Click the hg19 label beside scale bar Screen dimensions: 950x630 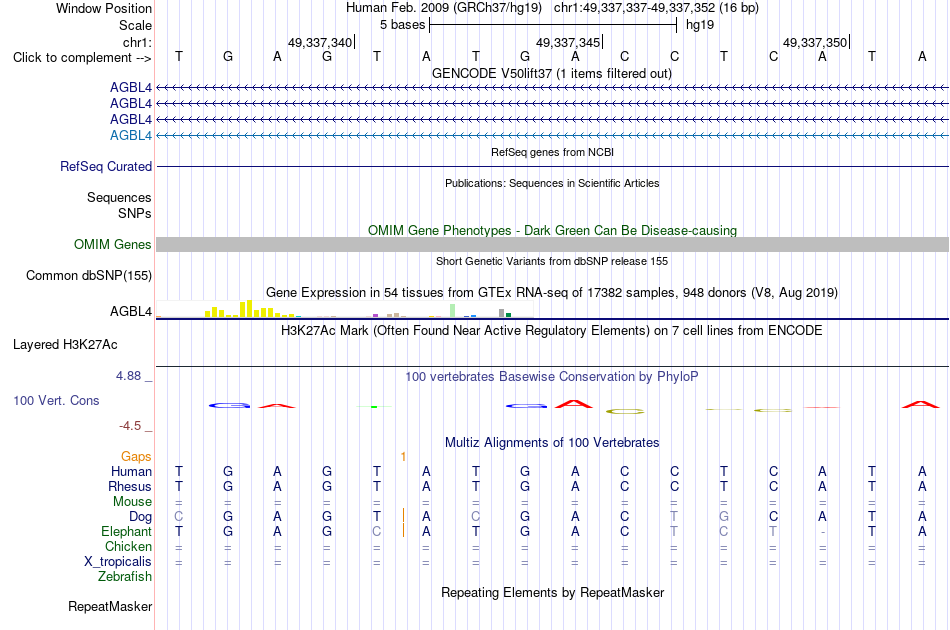click(x=700, y=25)
